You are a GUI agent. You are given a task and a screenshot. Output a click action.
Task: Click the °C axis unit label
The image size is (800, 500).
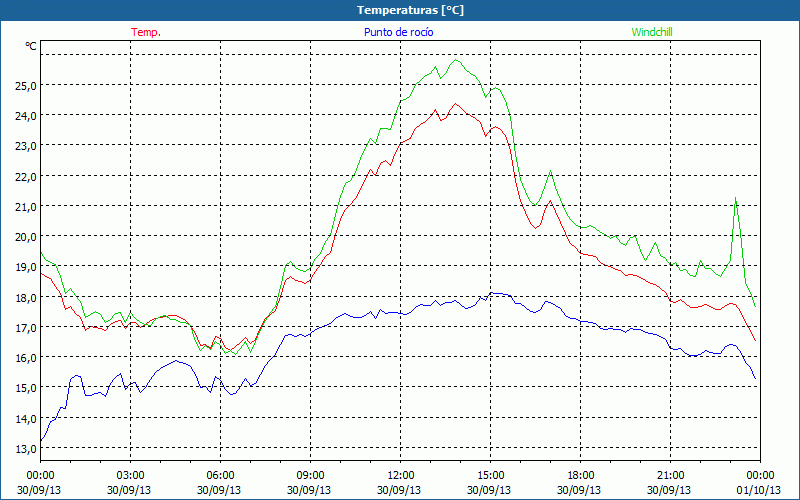pyautogui.click(x=31, y=46)
